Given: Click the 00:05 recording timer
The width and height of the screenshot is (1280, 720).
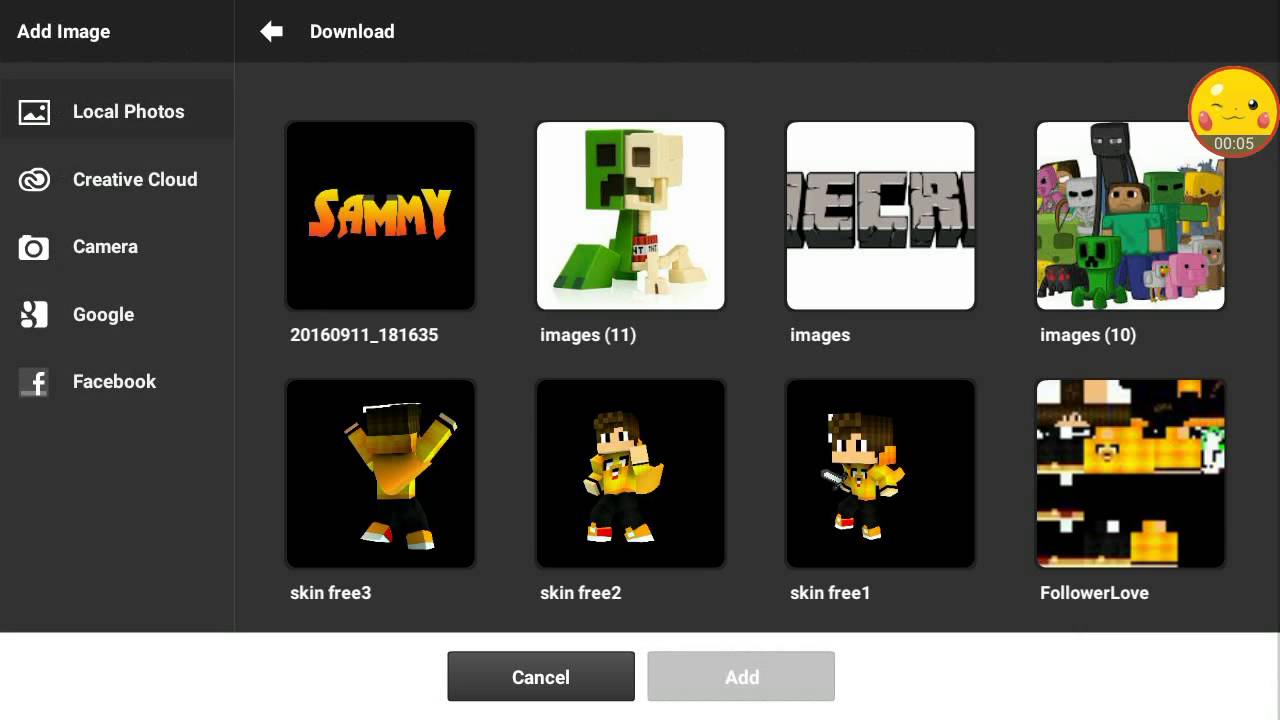Looking at the screenshot, I should click(1233, 144).
